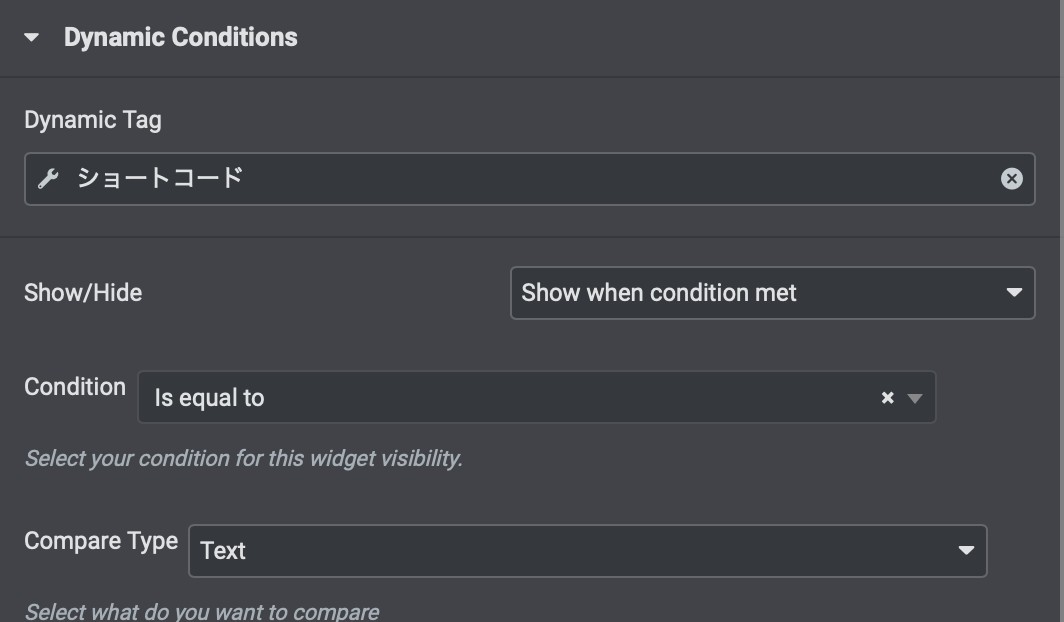
Task: Click empty space inside the Dynamic Tag field
Action: click(x=611, y=179)
